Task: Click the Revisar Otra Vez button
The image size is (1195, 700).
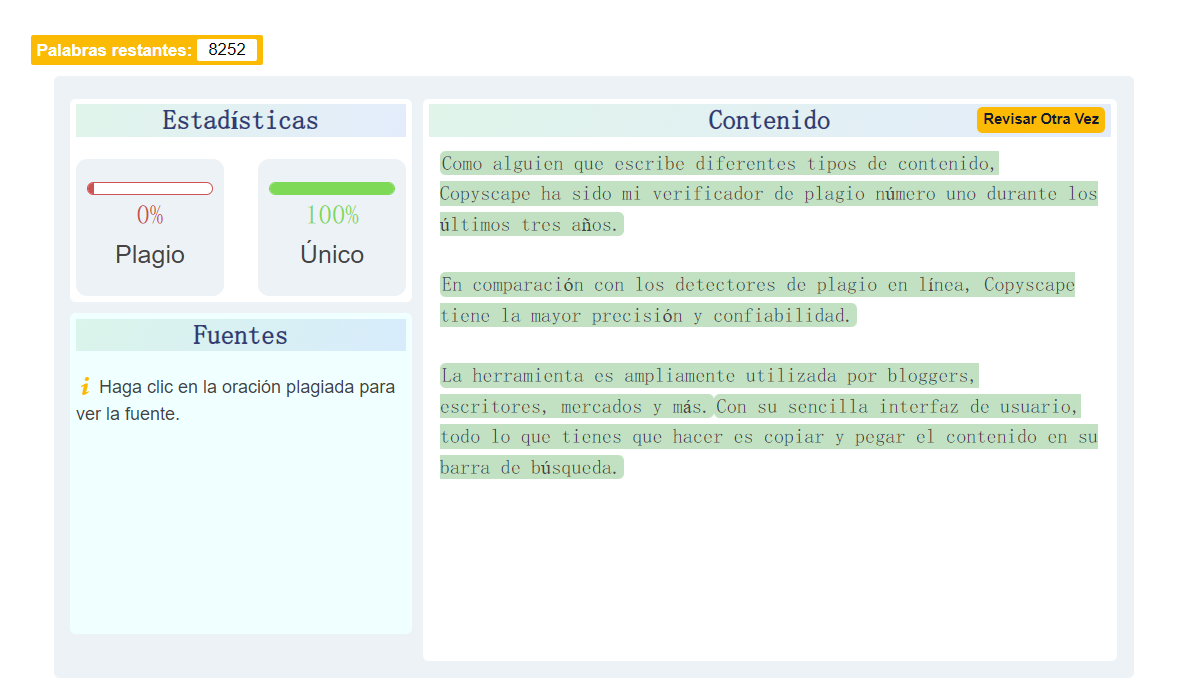Action: (1040, 120)
